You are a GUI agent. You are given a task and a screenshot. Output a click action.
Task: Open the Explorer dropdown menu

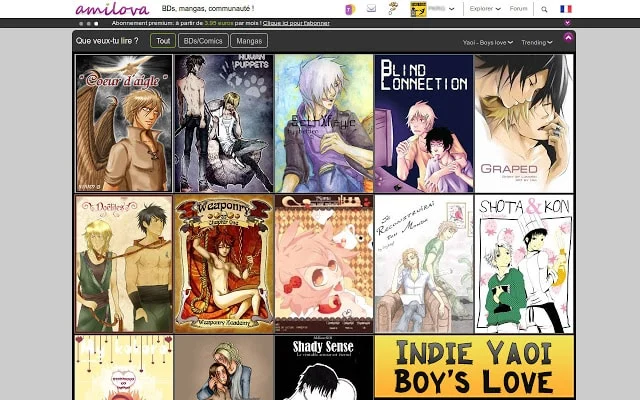(x=485, y=9)
